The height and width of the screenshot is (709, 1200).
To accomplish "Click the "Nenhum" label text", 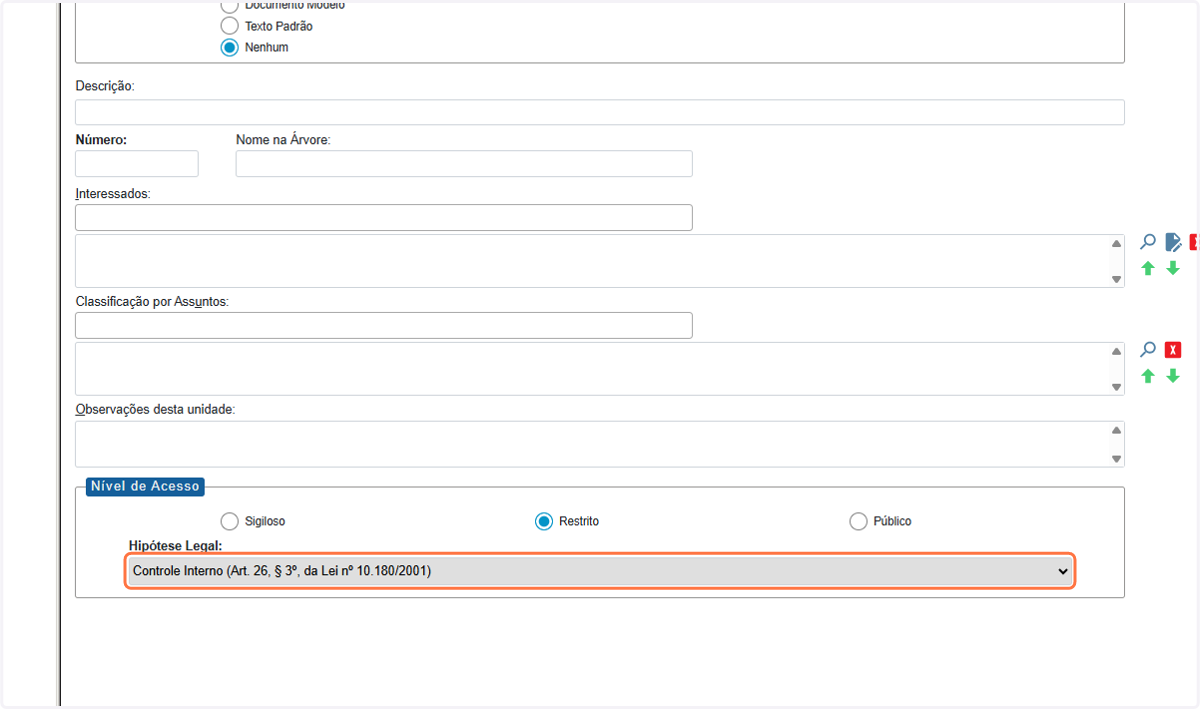I will [267, 47].
